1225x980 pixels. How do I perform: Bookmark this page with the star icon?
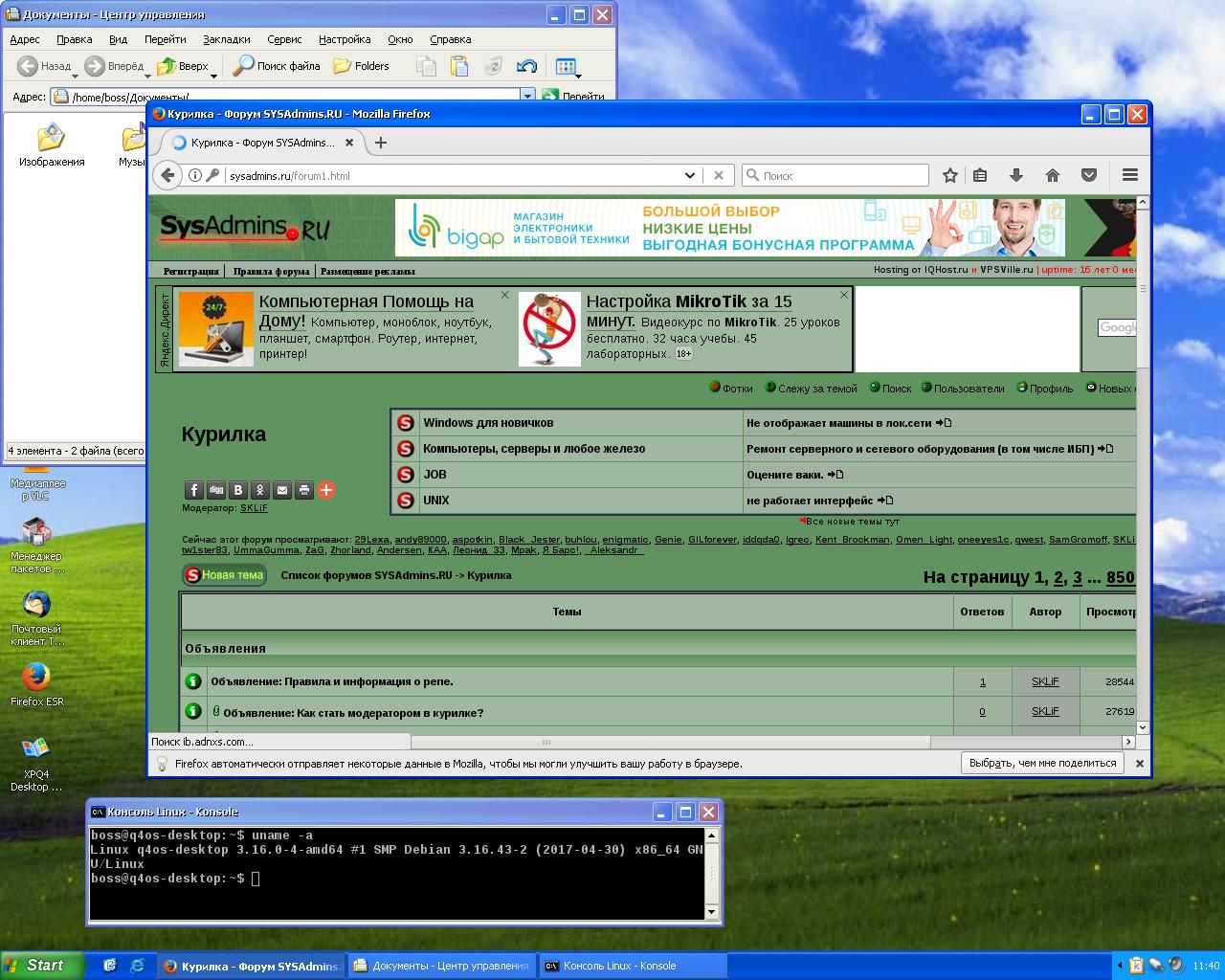click(x=949, y=175)
